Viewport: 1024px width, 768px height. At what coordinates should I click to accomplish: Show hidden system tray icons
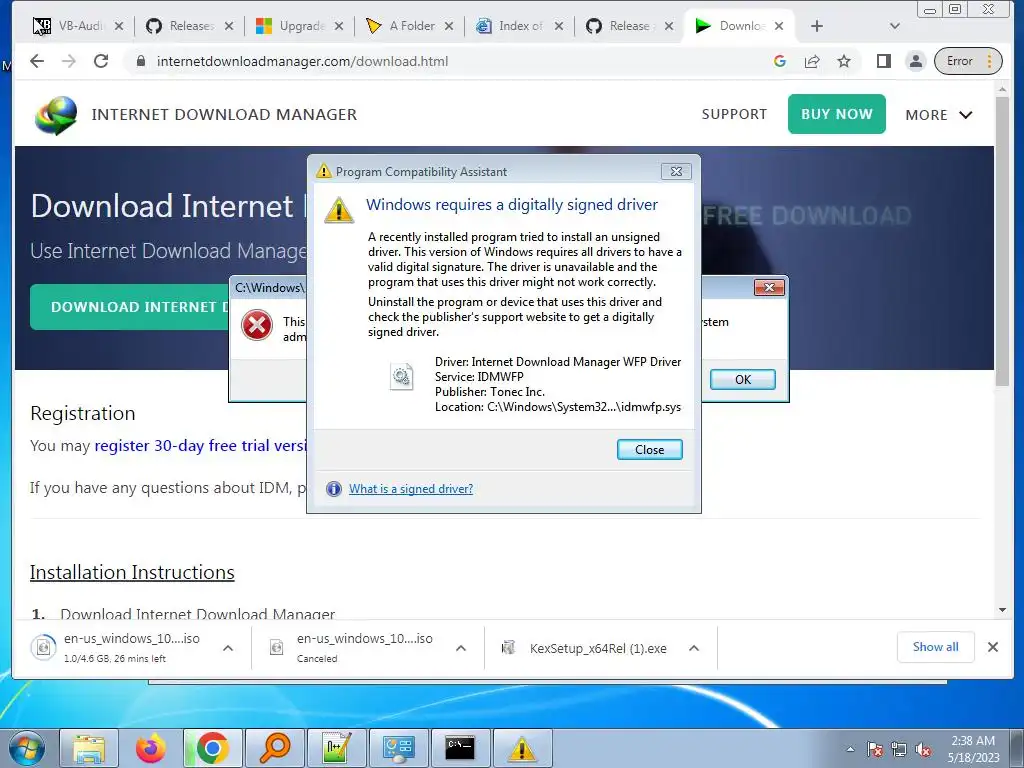pyautogui.click(x=850, y=749)
